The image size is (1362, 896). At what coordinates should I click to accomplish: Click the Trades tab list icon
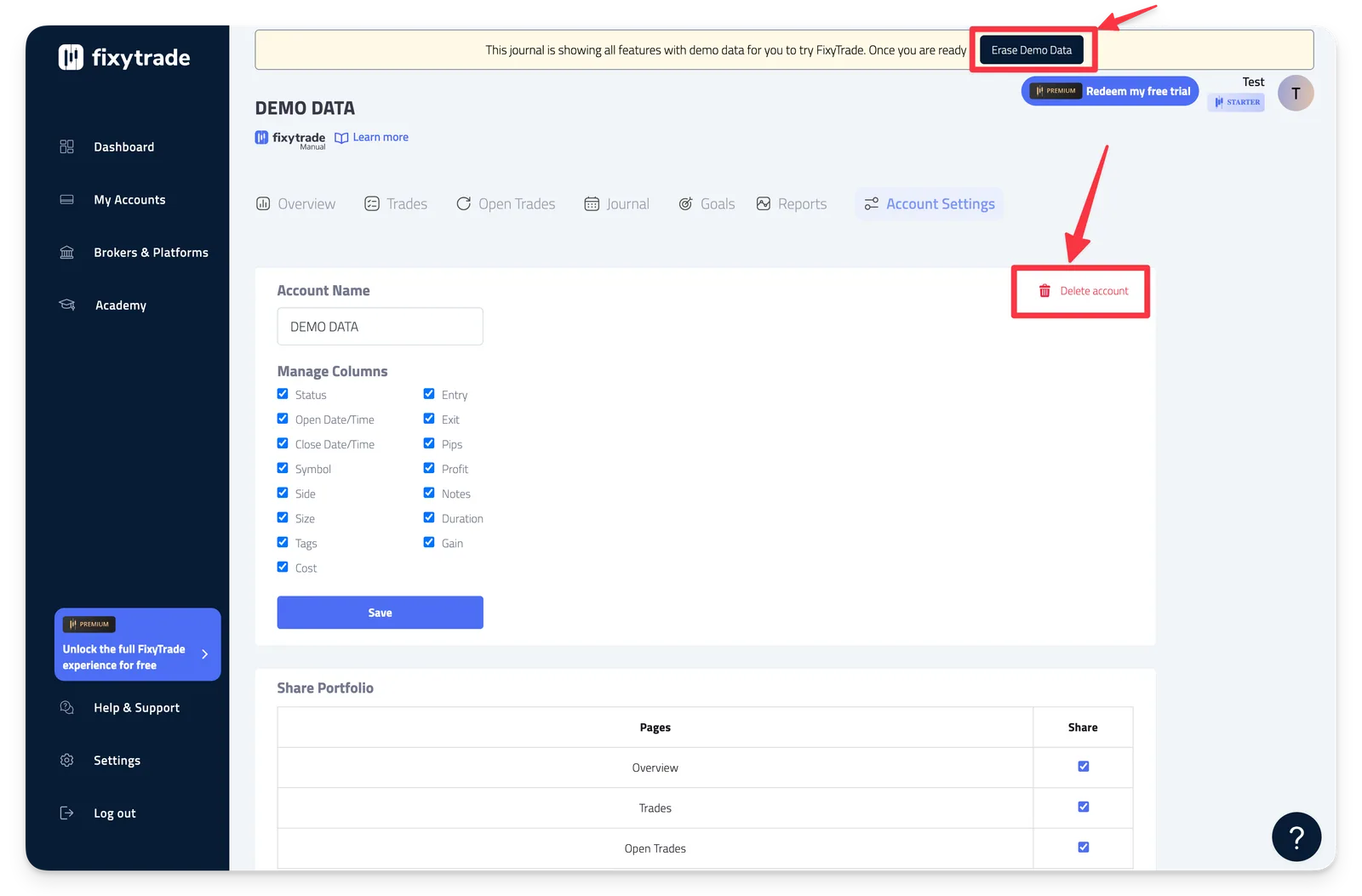372,203
